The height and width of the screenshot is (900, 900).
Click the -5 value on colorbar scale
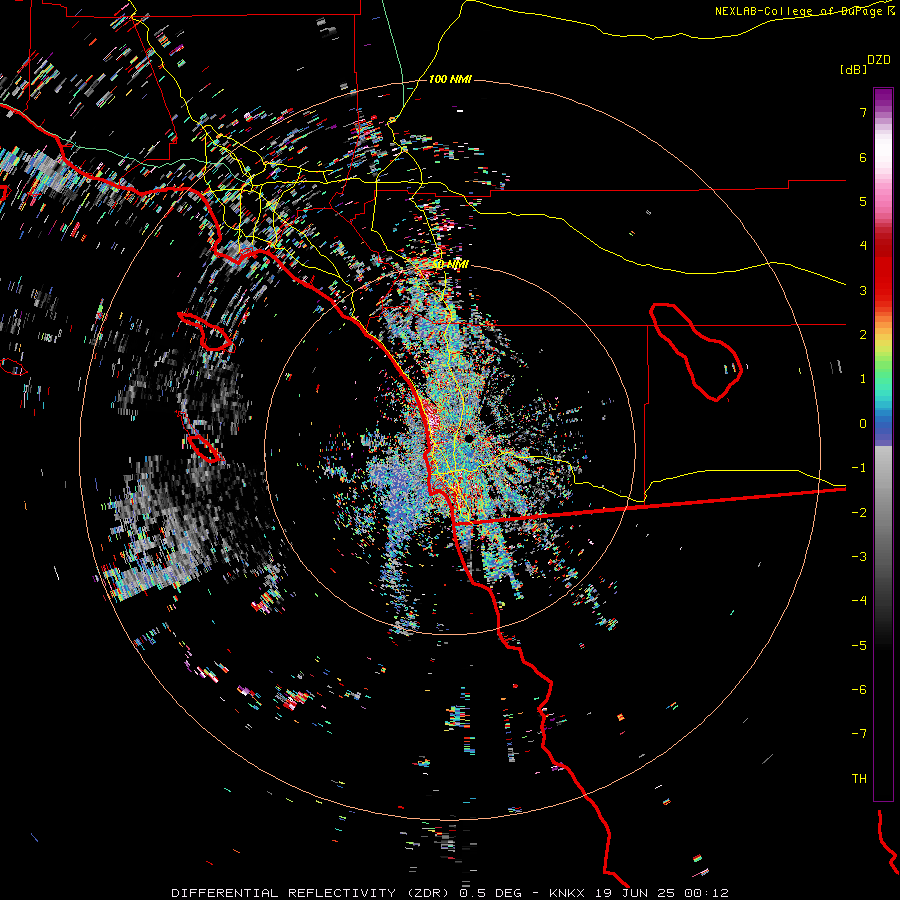[x=859, y=646]
